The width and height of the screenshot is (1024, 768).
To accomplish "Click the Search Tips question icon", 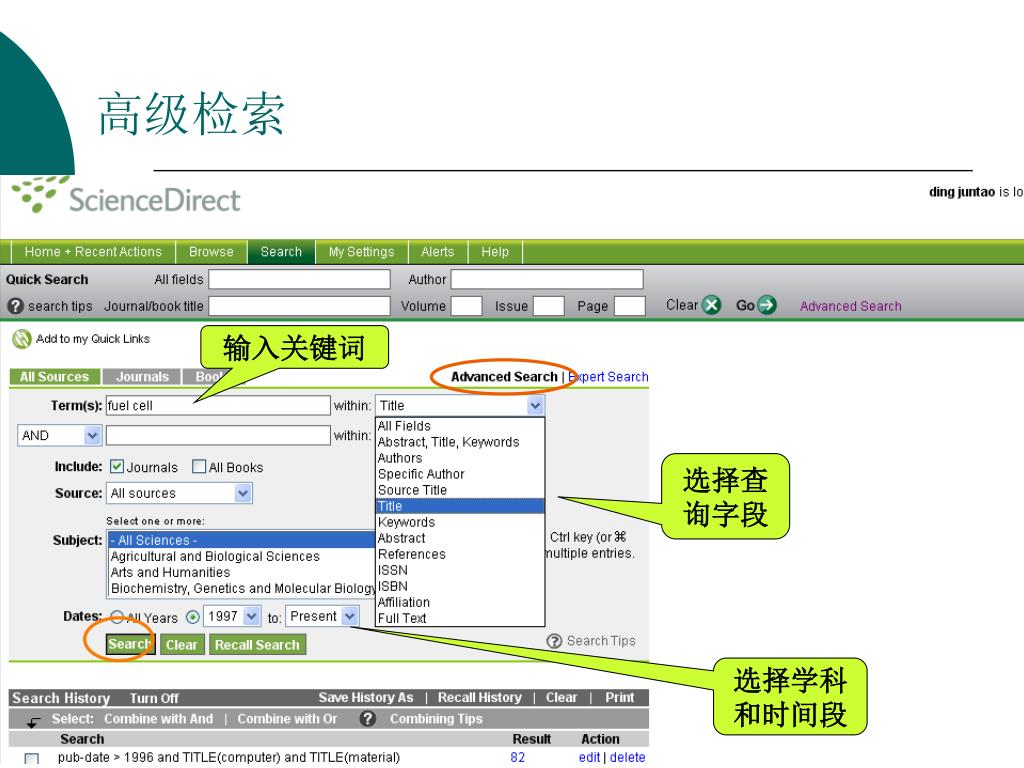I will click(554, 641).
